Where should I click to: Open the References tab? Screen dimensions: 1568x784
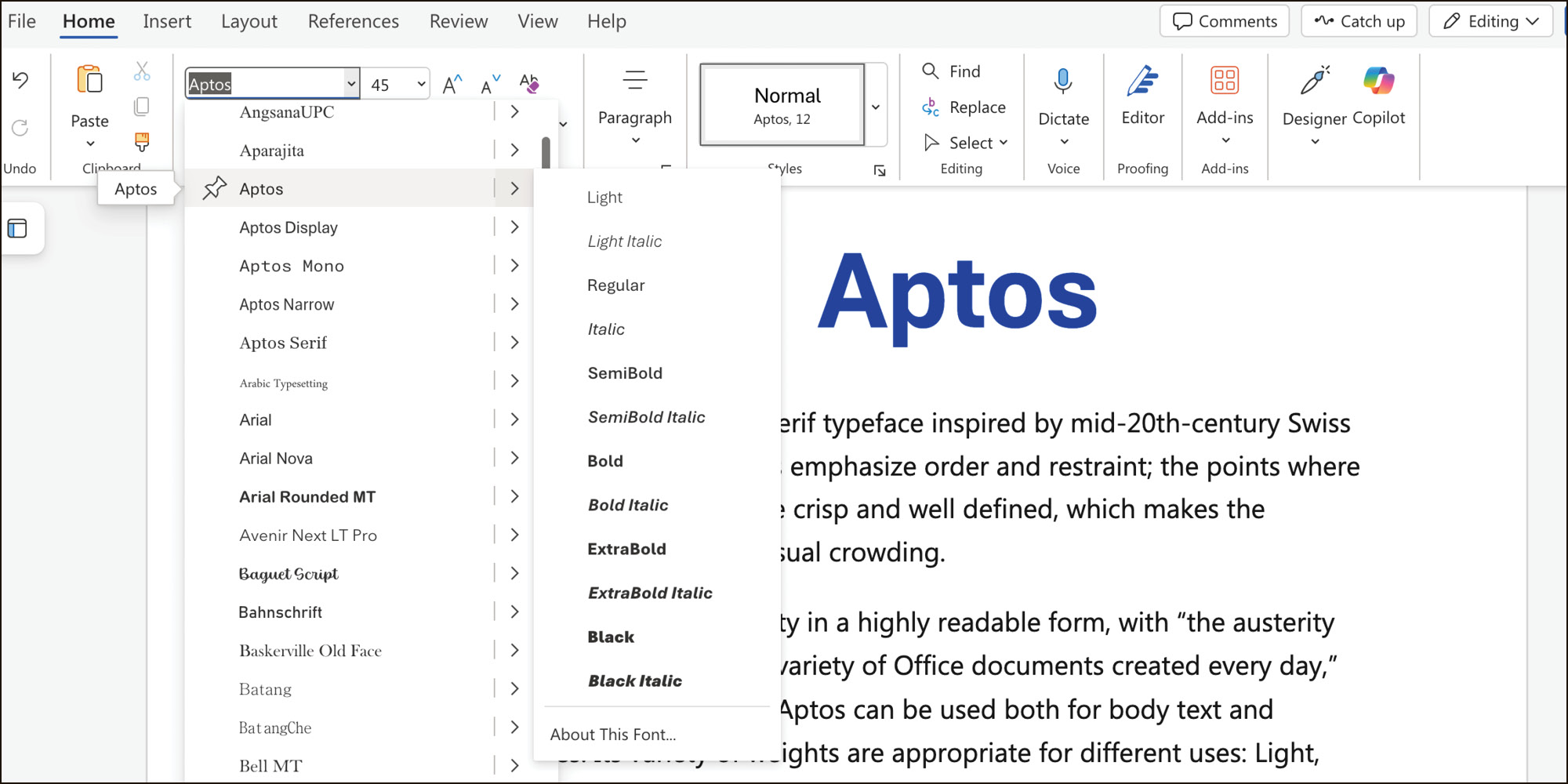354,21
